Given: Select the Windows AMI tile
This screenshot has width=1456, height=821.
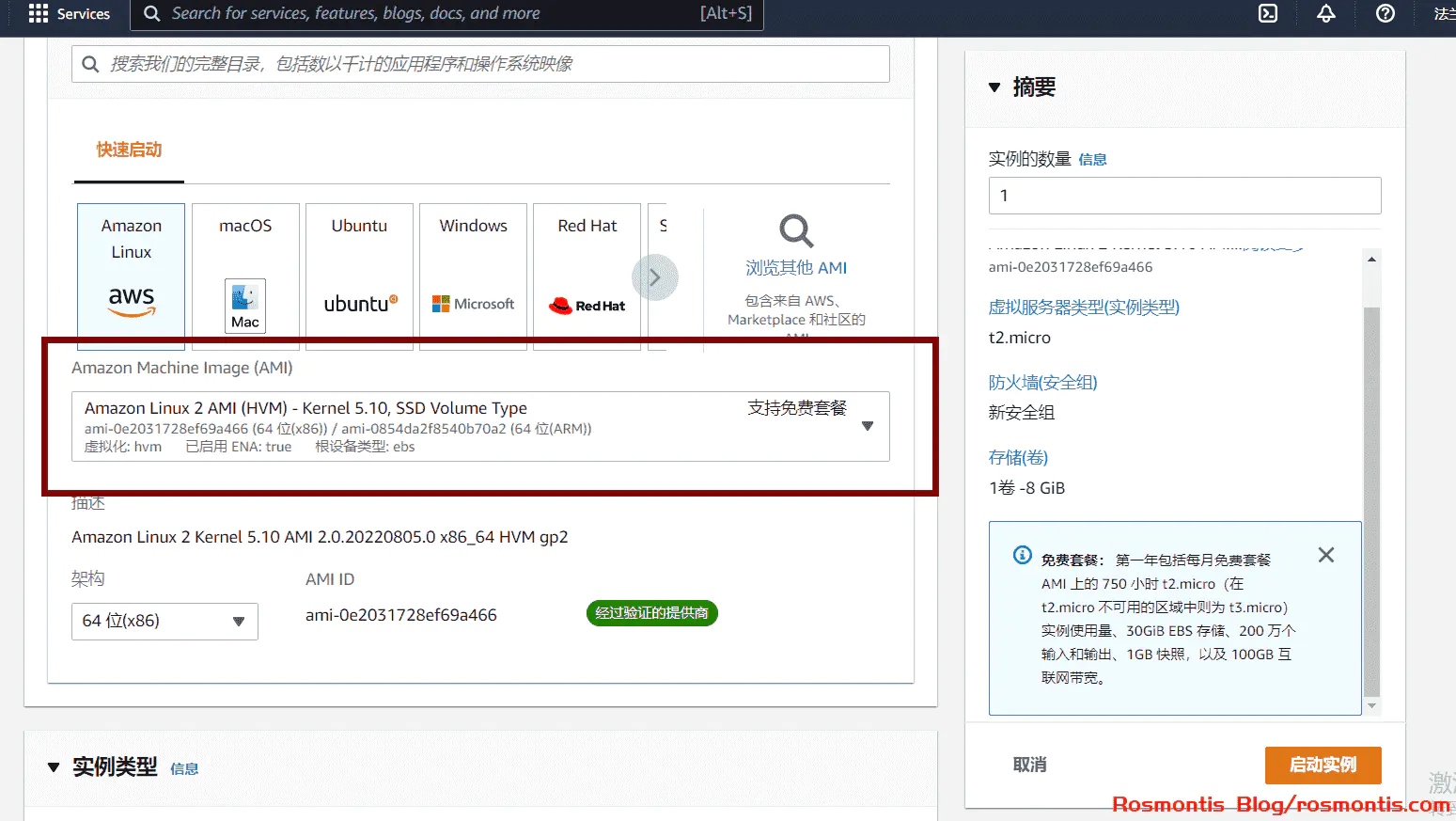Looking at the screenshot, I should click(473, 276).
